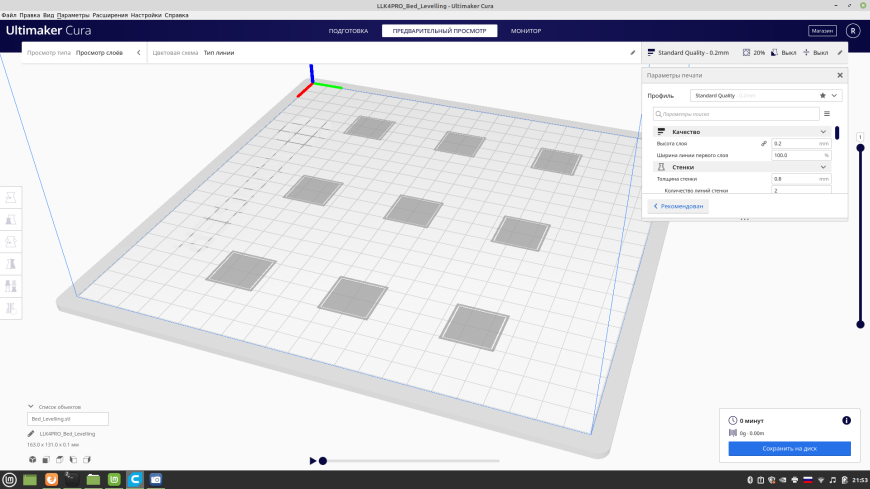The height and width of the screenshot is (489, 870).
Task: Click the pencil icon beside LLK4PRO_Bed_Levelling
Action: (31, 433)
